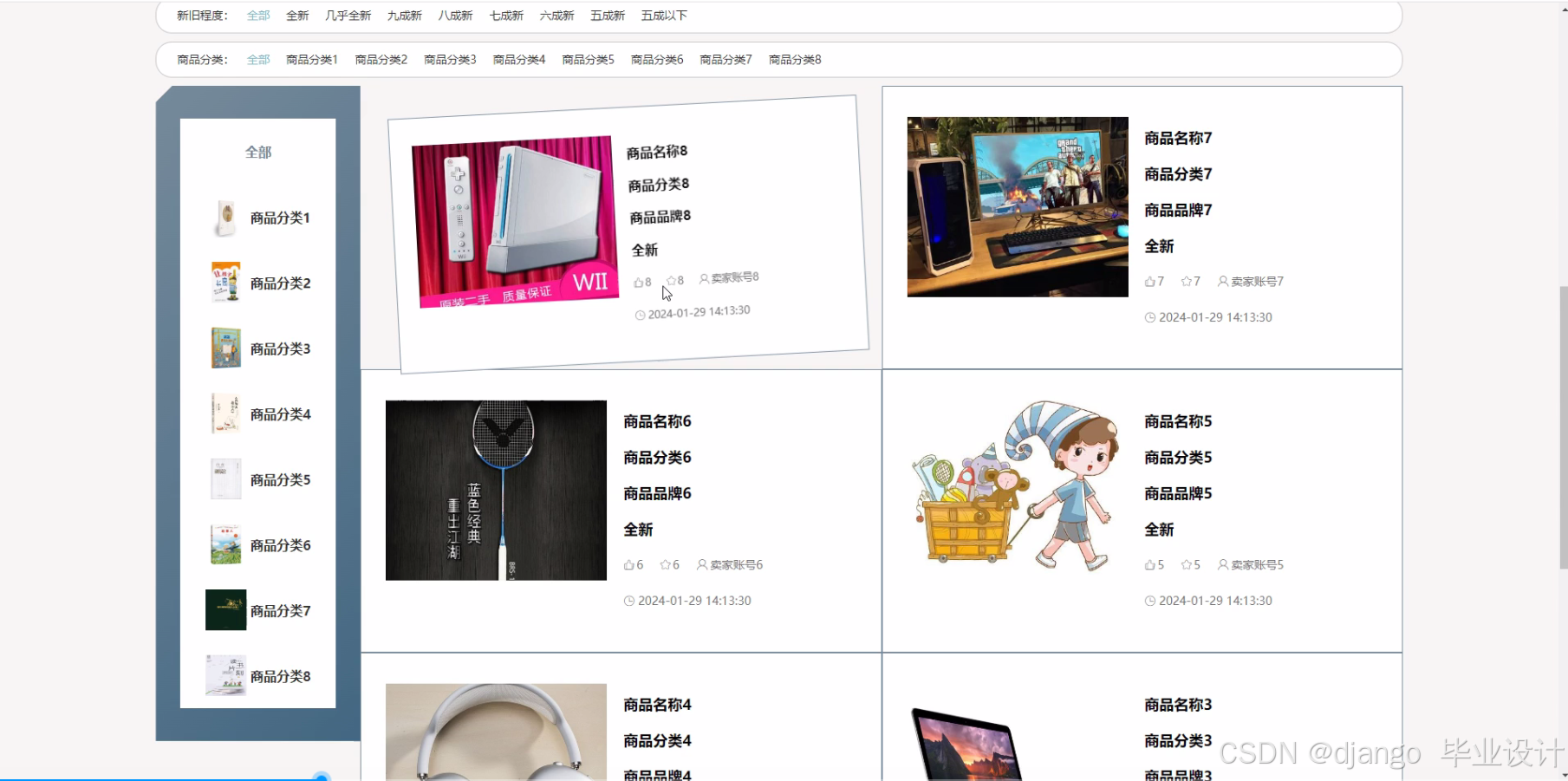1568x781 pixels.
Task: Click the clock icon on 商品名称5 card
Action: click(x=1150, y=602)
